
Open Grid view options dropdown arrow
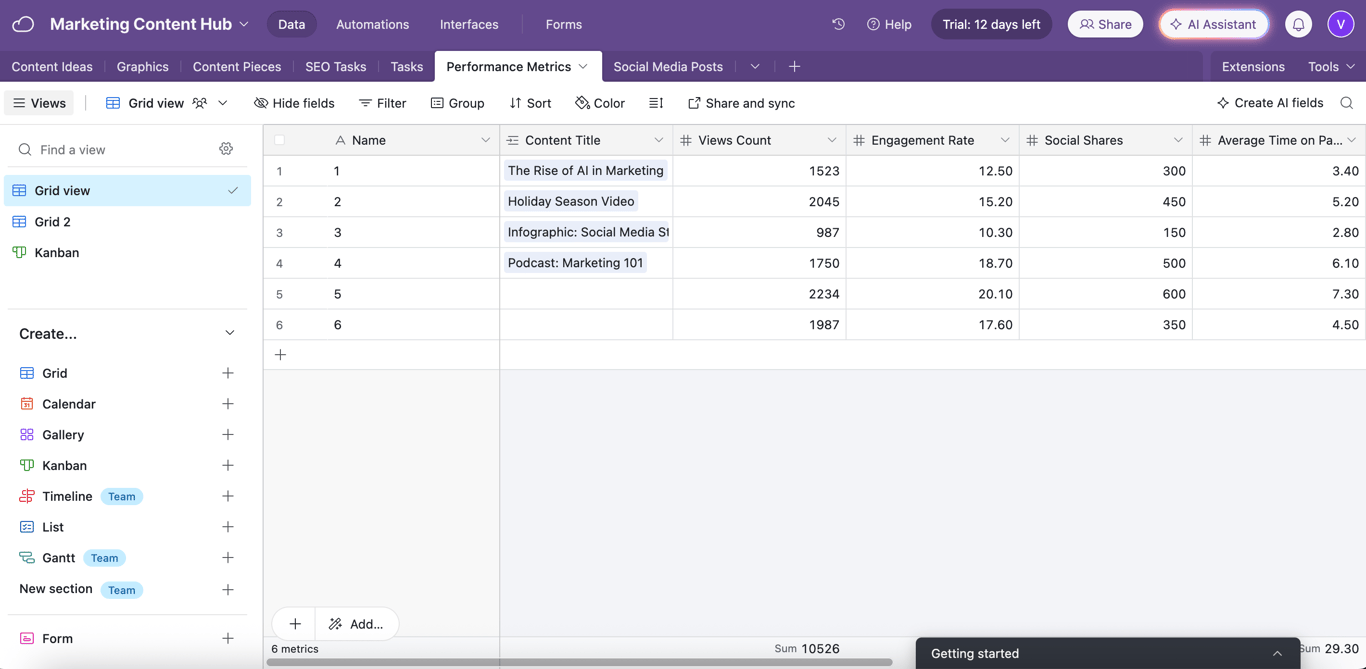coord(223,103)
